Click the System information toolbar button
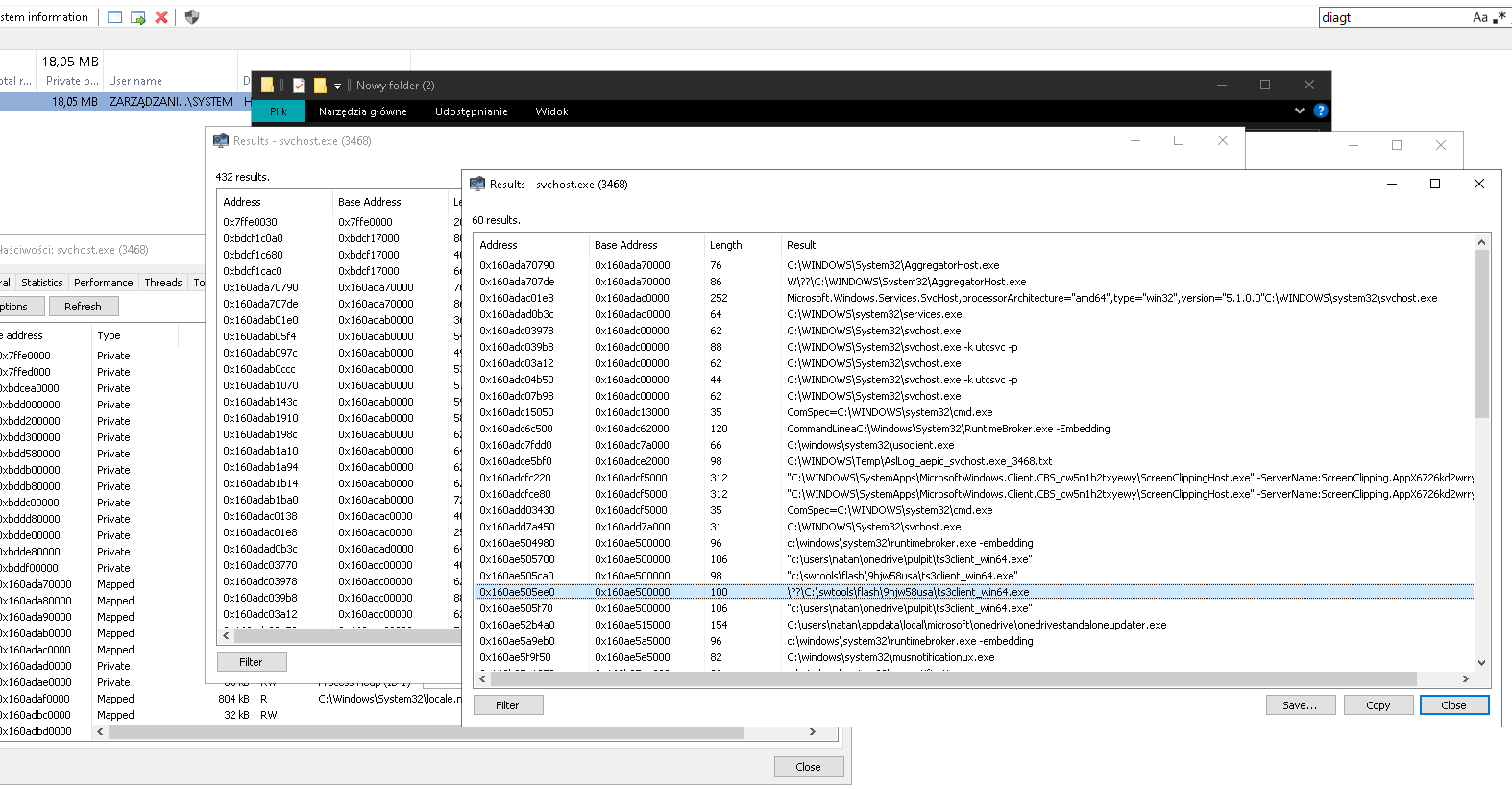The image size is (1512, 789). (44, 17)
